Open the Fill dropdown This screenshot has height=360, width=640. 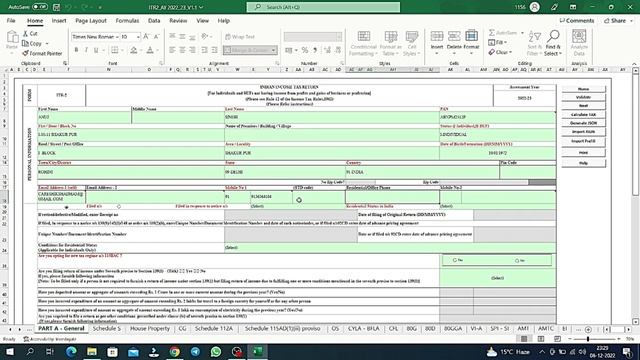(497, 42)
